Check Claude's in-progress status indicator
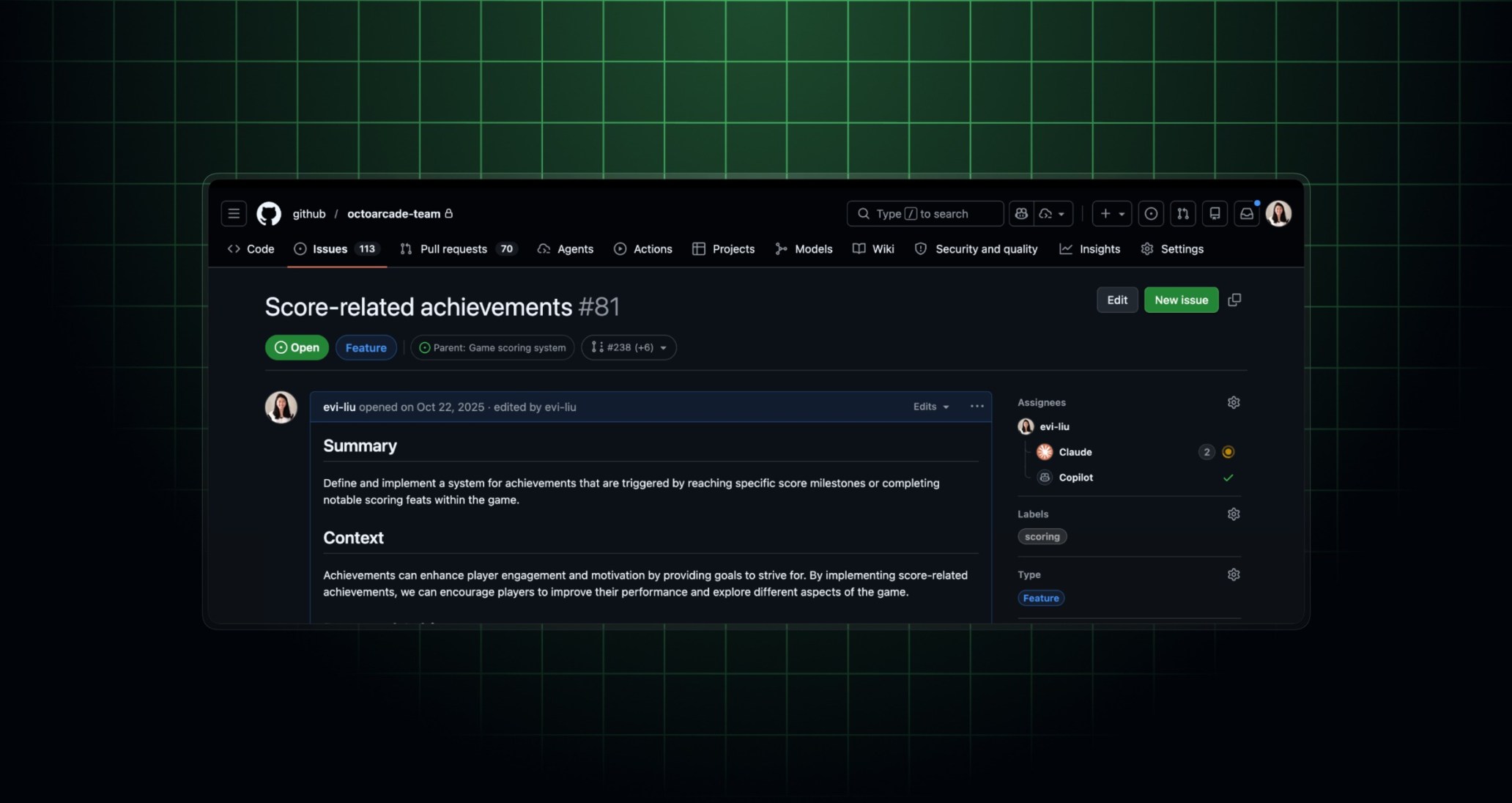 click(x=1228, y=452)
